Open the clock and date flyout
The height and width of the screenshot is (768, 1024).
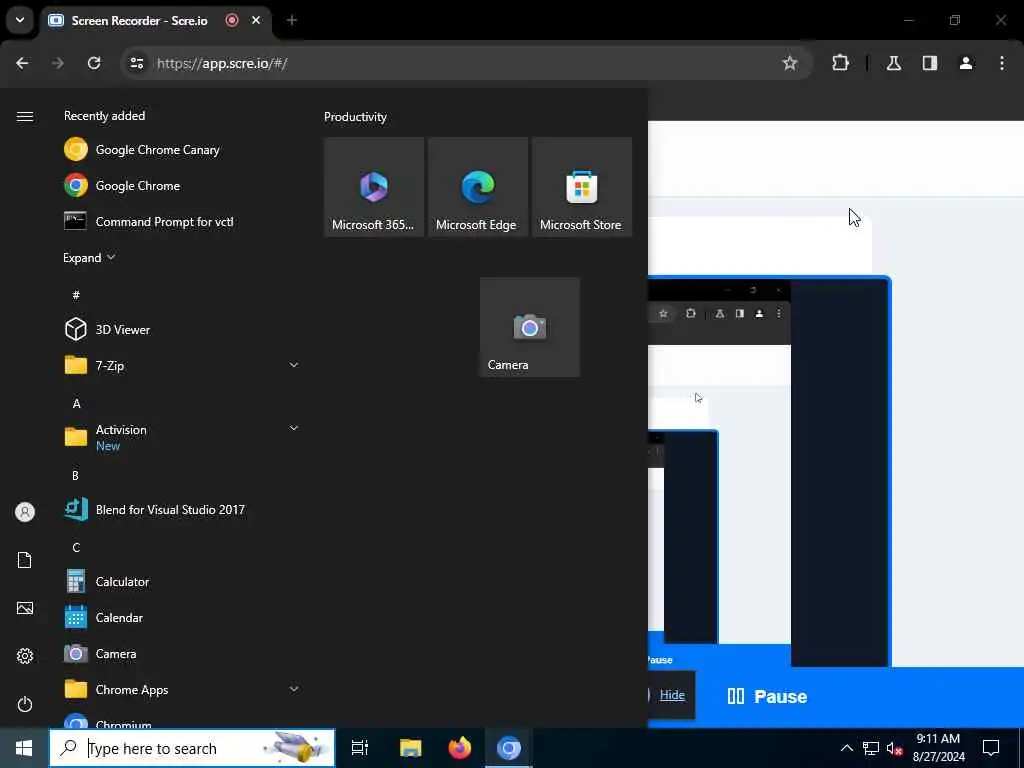(x=938, y=748)
